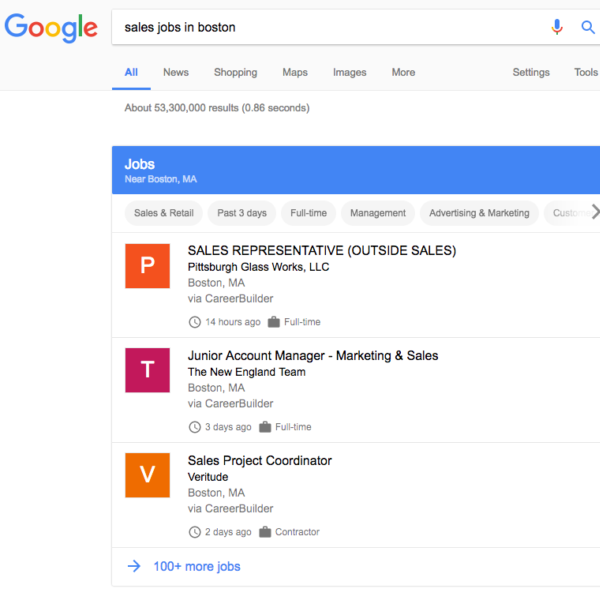Toggle the Full-time filter chip
This screenshot has width=600, height=600.
pos(308,213)
